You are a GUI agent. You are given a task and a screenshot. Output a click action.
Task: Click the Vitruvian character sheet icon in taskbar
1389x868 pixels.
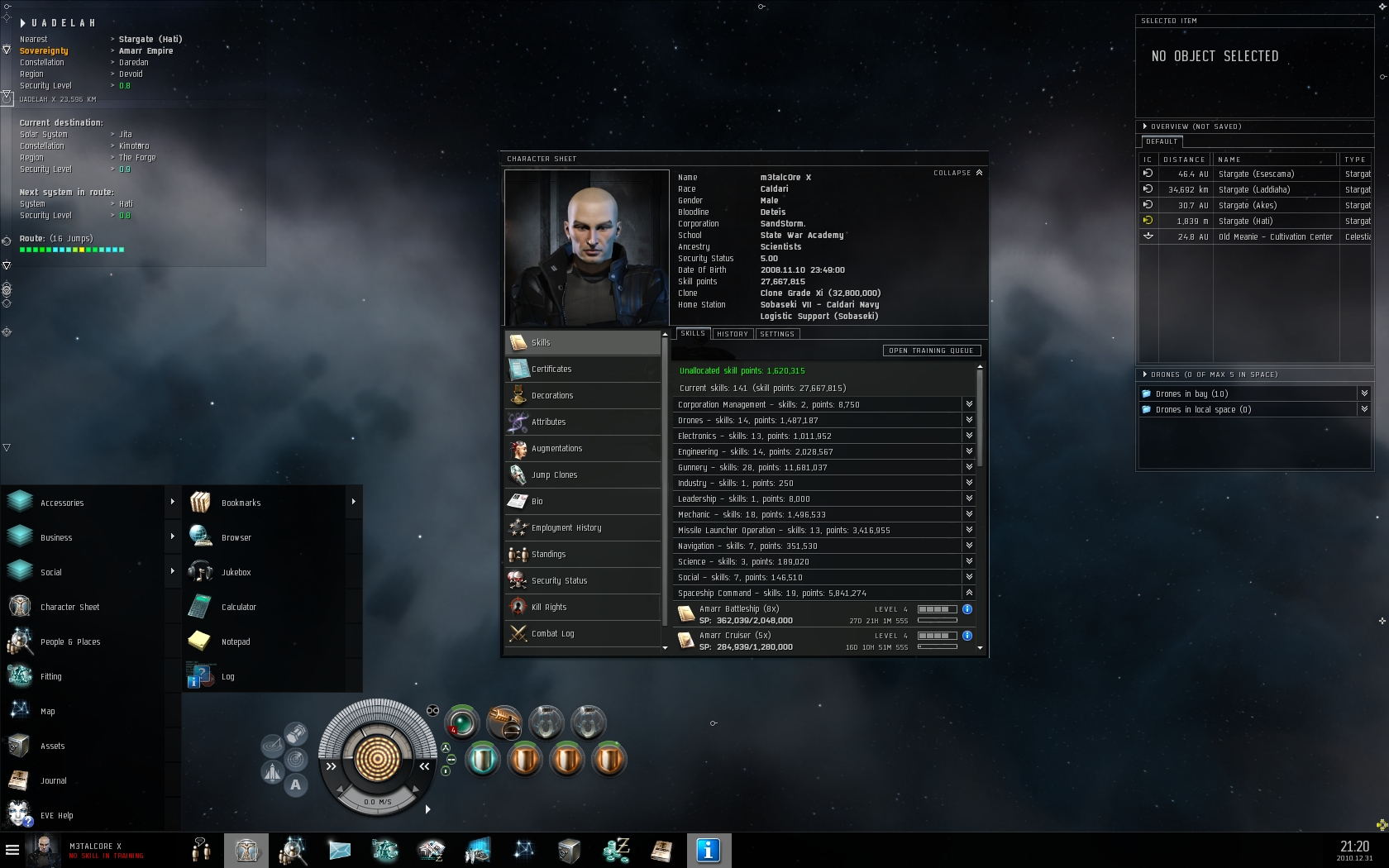click(246, 850)
